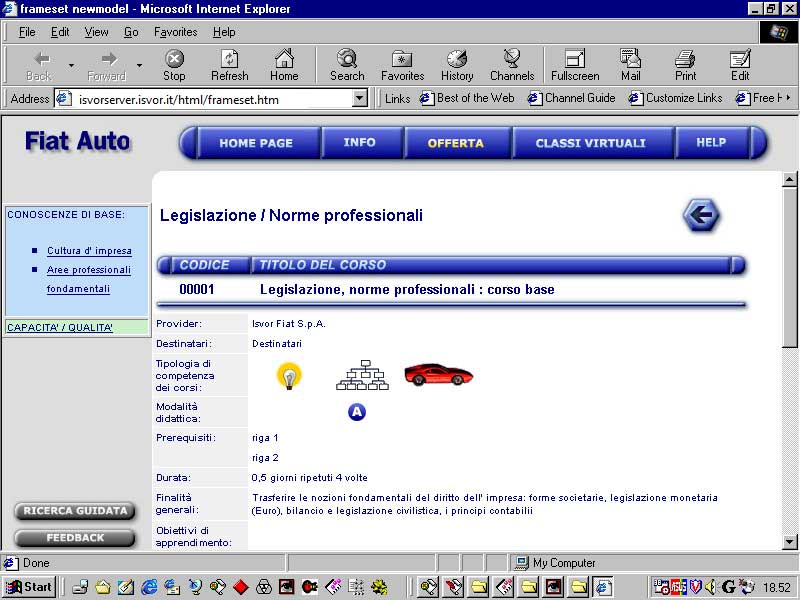Click the organization chart icon
800x600 pixels.
click(362, 375)
